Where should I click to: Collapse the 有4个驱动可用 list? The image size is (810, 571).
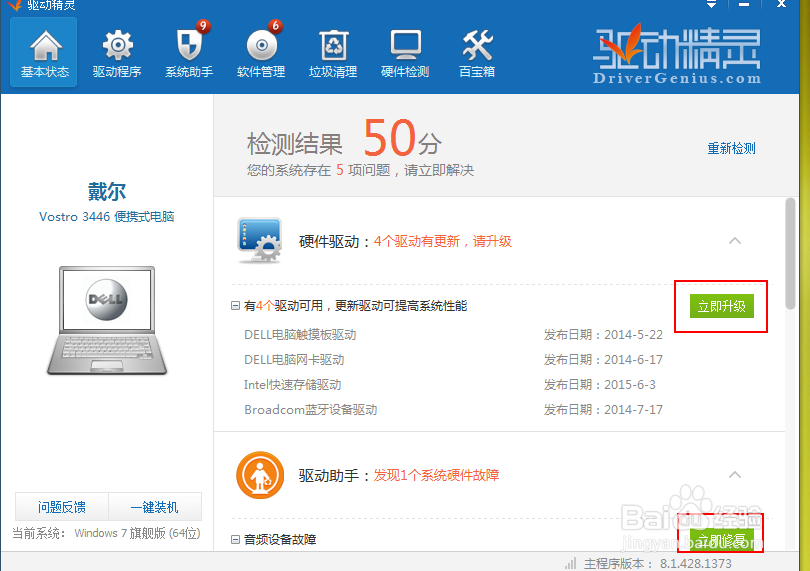click(235, 306)
